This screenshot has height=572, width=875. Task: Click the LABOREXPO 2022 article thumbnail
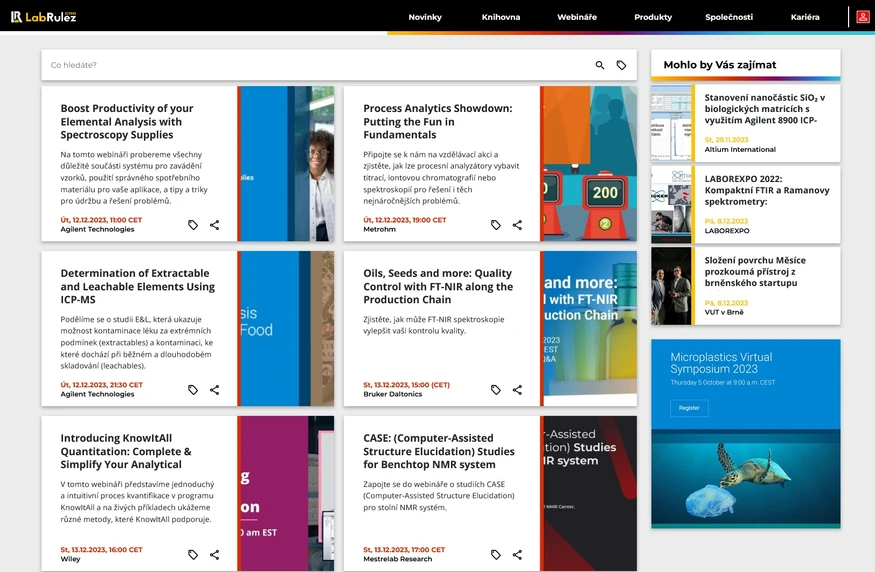(671, 204)
